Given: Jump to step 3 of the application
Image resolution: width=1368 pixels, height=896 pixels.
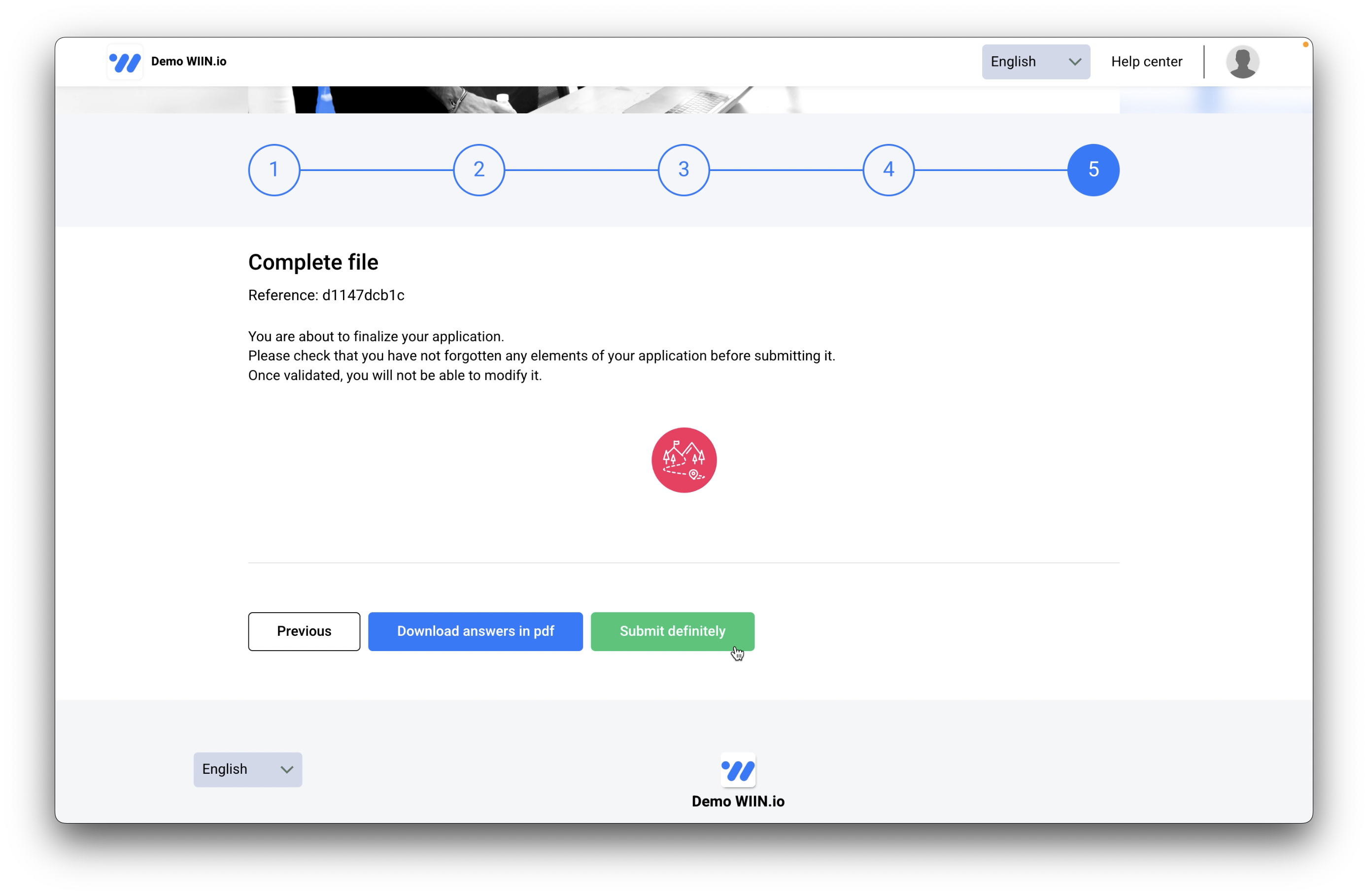Looking at the screenshot, I should click(684, 170).
